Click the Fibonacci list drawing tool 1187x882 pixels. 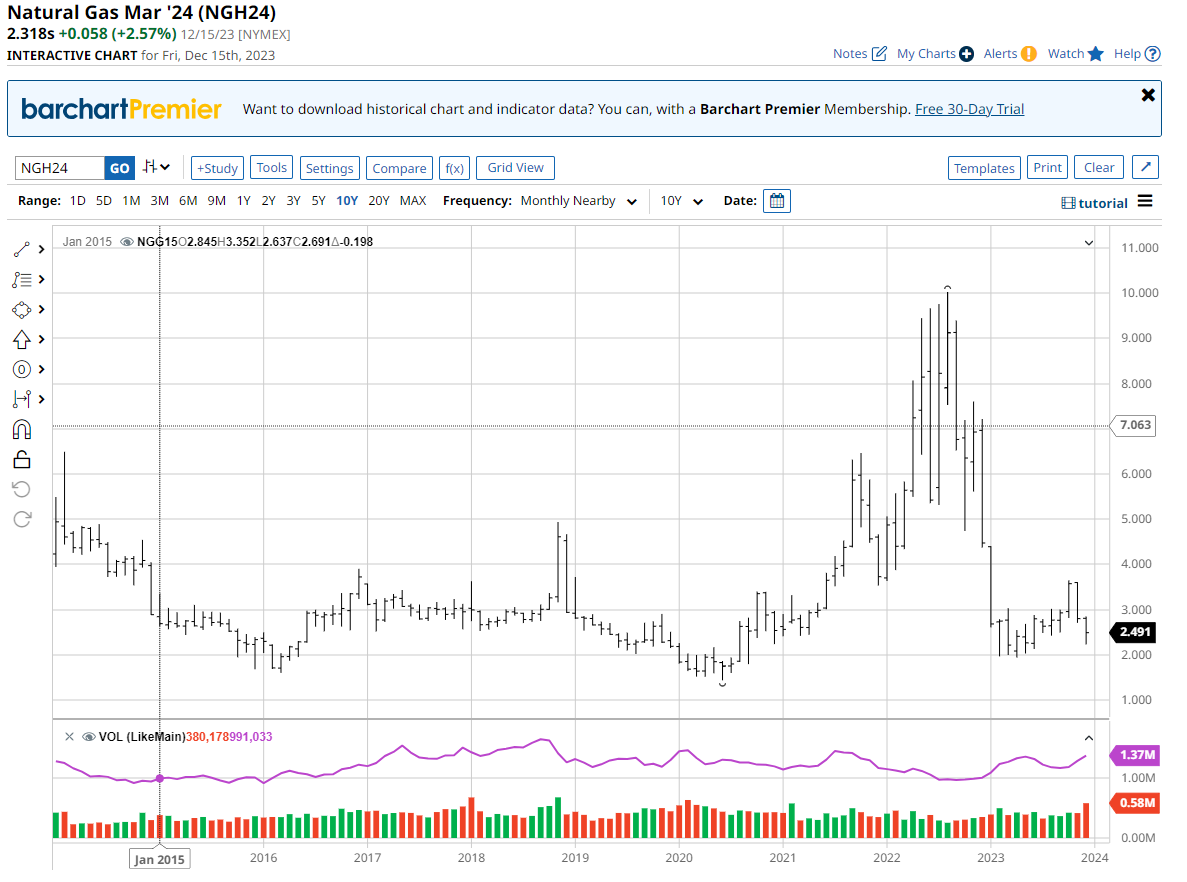22,279
